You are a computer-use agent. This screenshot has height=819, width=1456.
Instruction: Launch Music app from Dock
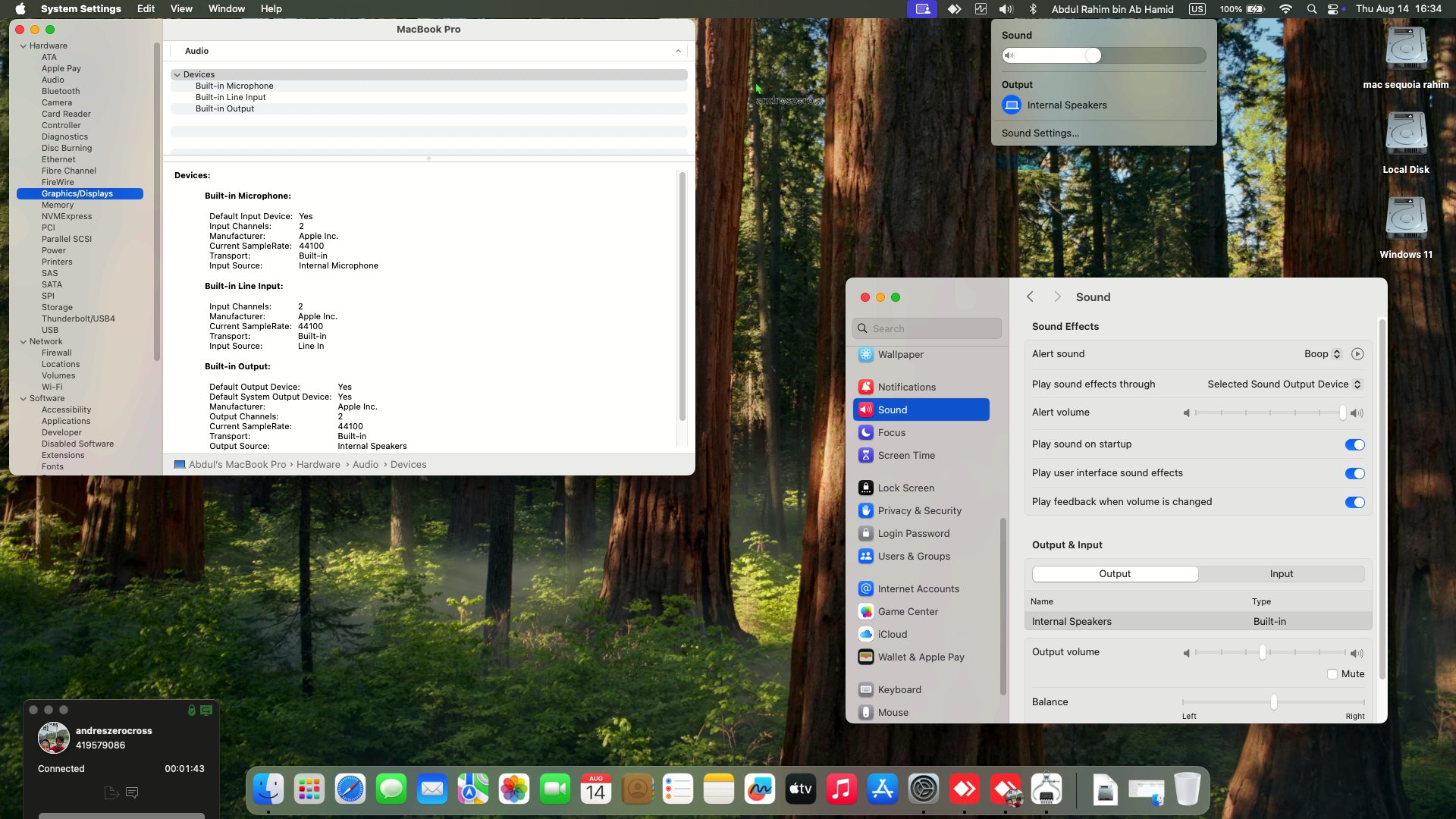click(842, 789)
